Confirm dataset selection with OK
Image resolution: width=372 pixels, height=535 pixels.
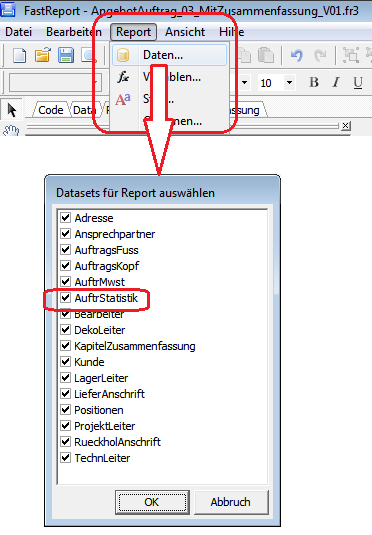pyautogui.click(x=152, y=502)
